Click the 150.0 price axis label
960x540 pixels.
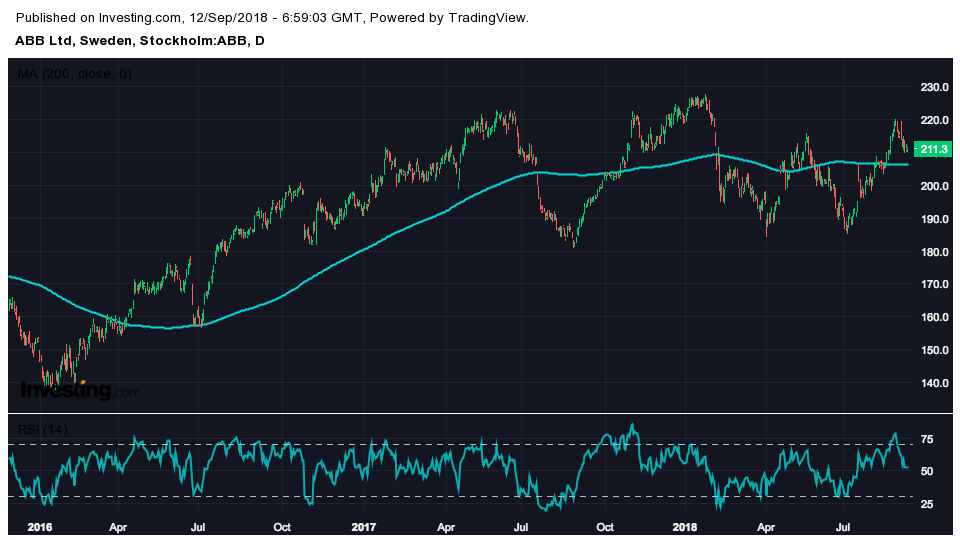934,351
